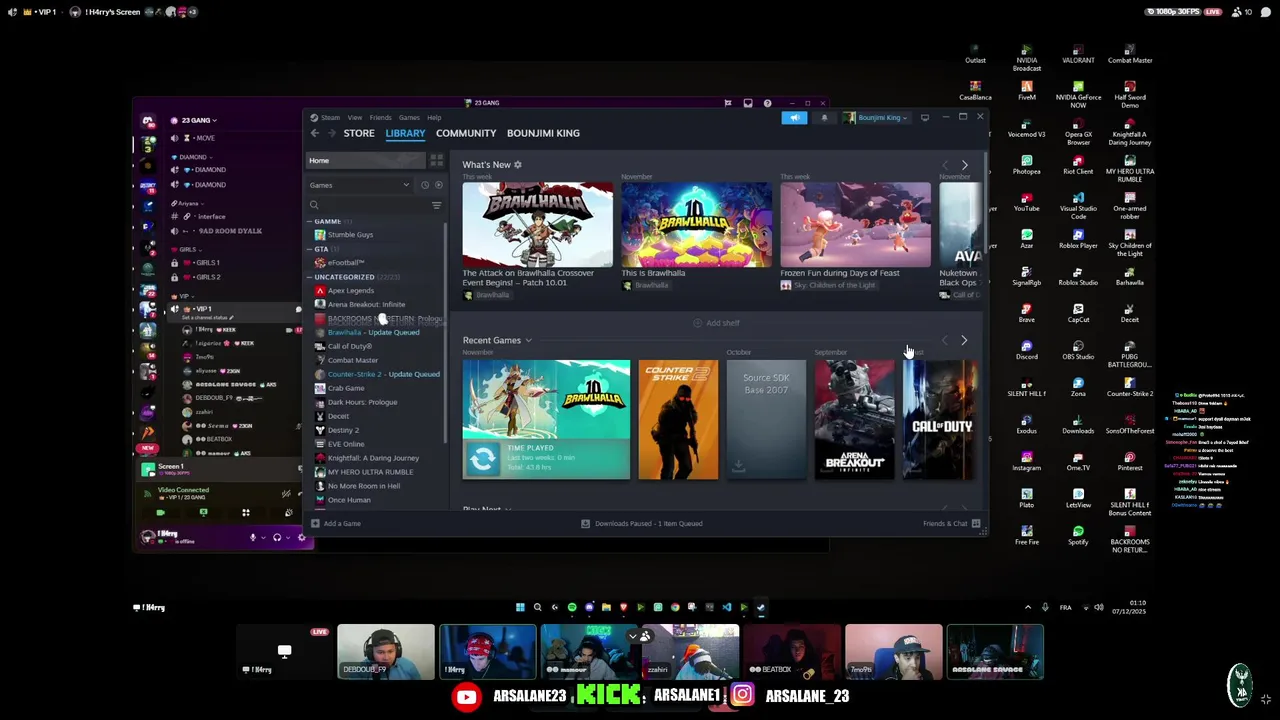
Task: Go back with Steam back arrow
Action: point(314,133)
